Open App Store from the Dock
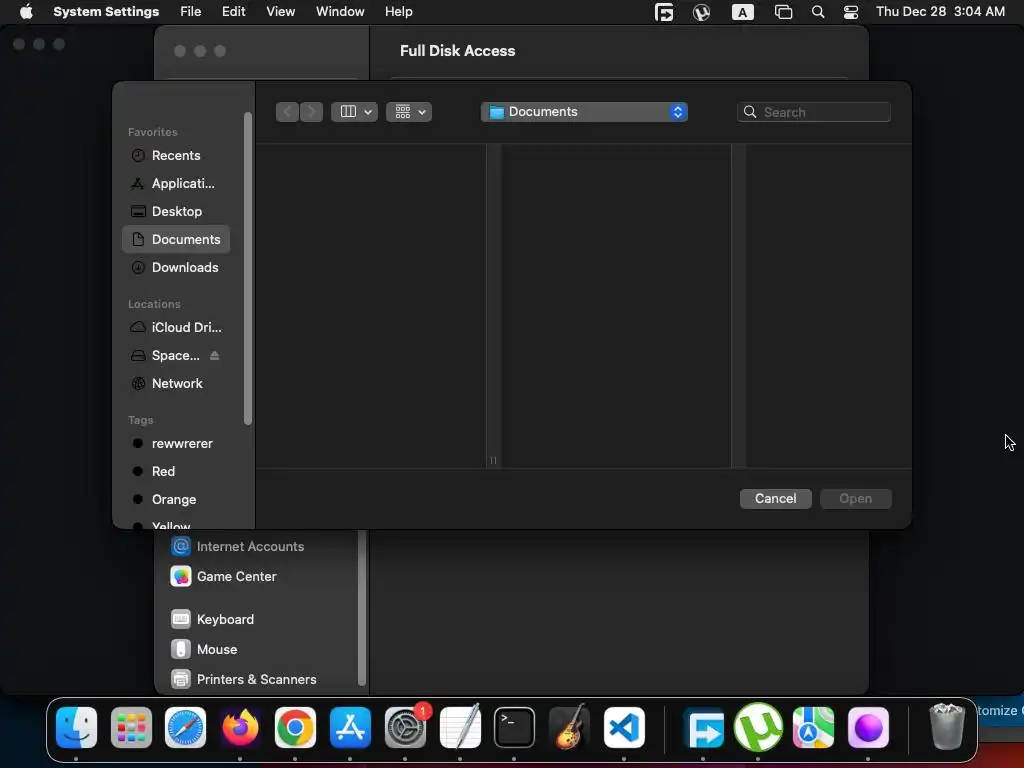The height and width of the screenshot is (768, 1024). (350, 728)
